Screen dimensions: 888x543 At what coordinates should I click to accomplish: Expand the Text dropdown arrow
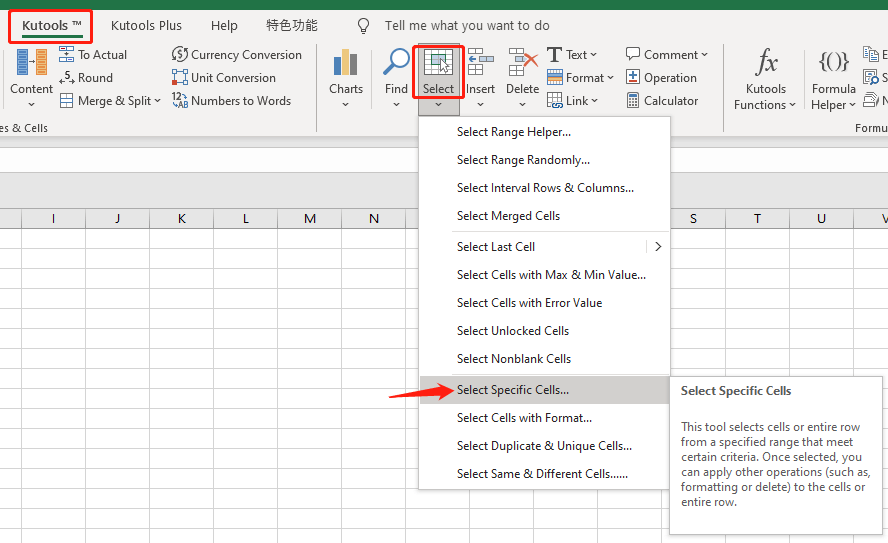pyautogui.click(x=594, y=55)
